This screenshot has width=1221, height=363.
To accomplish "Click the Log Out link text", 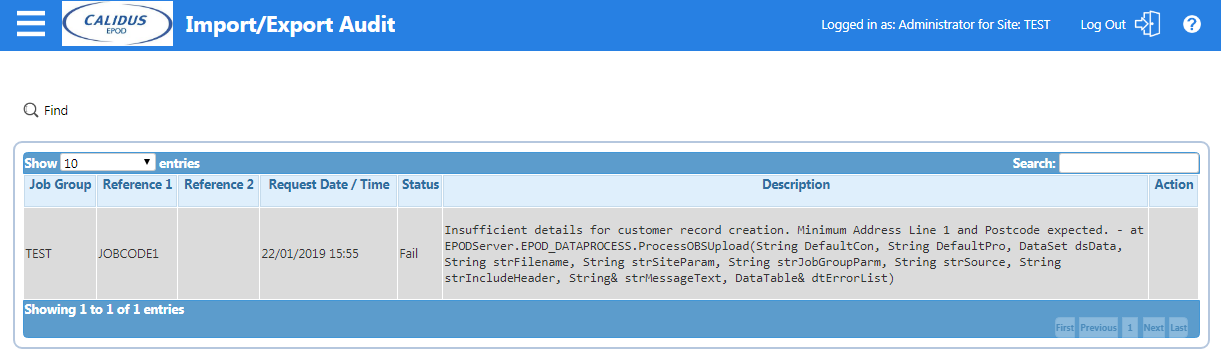I will tap(1103, 25).
